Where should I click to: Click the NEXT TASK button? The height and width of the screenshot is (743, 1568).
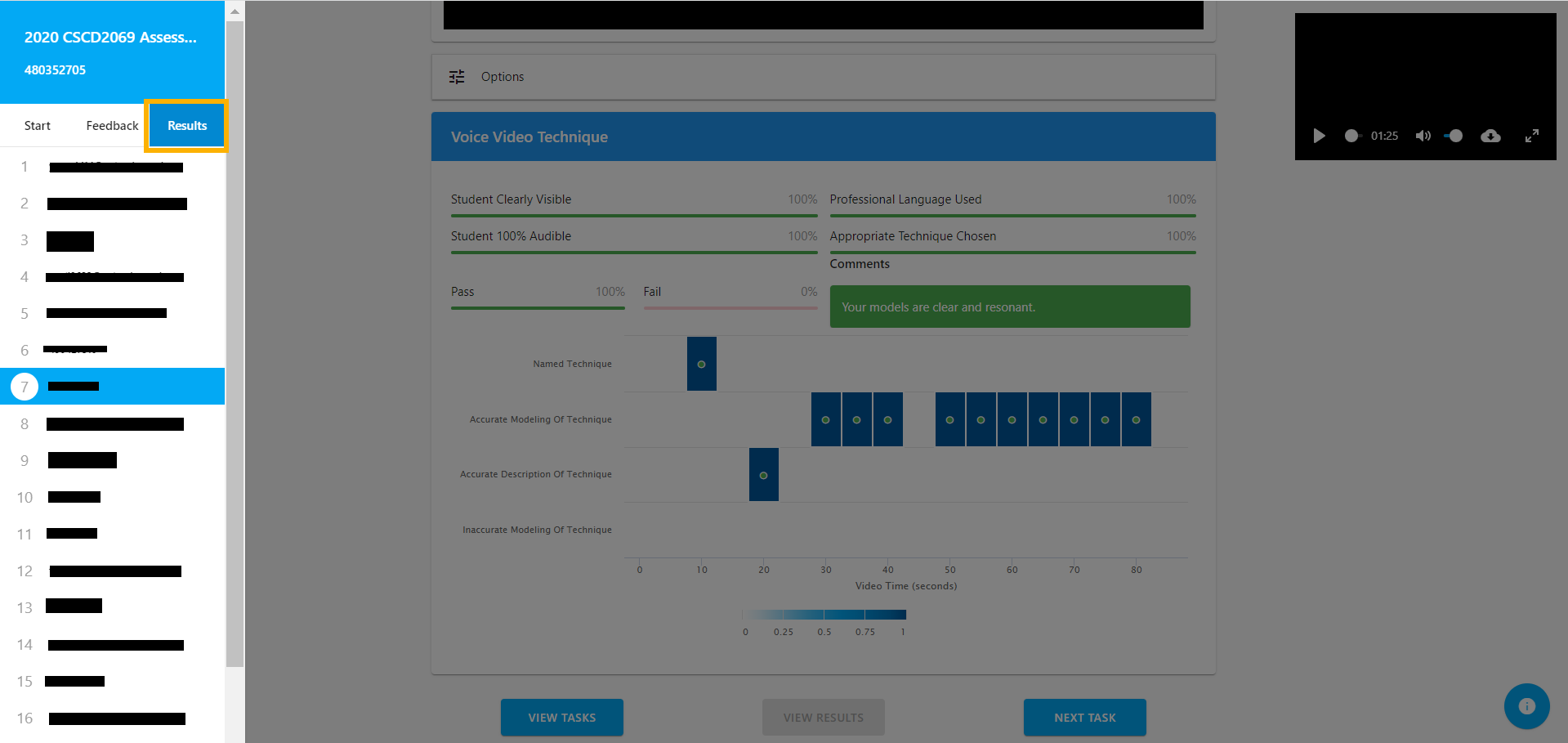(x=1085, y=718)
